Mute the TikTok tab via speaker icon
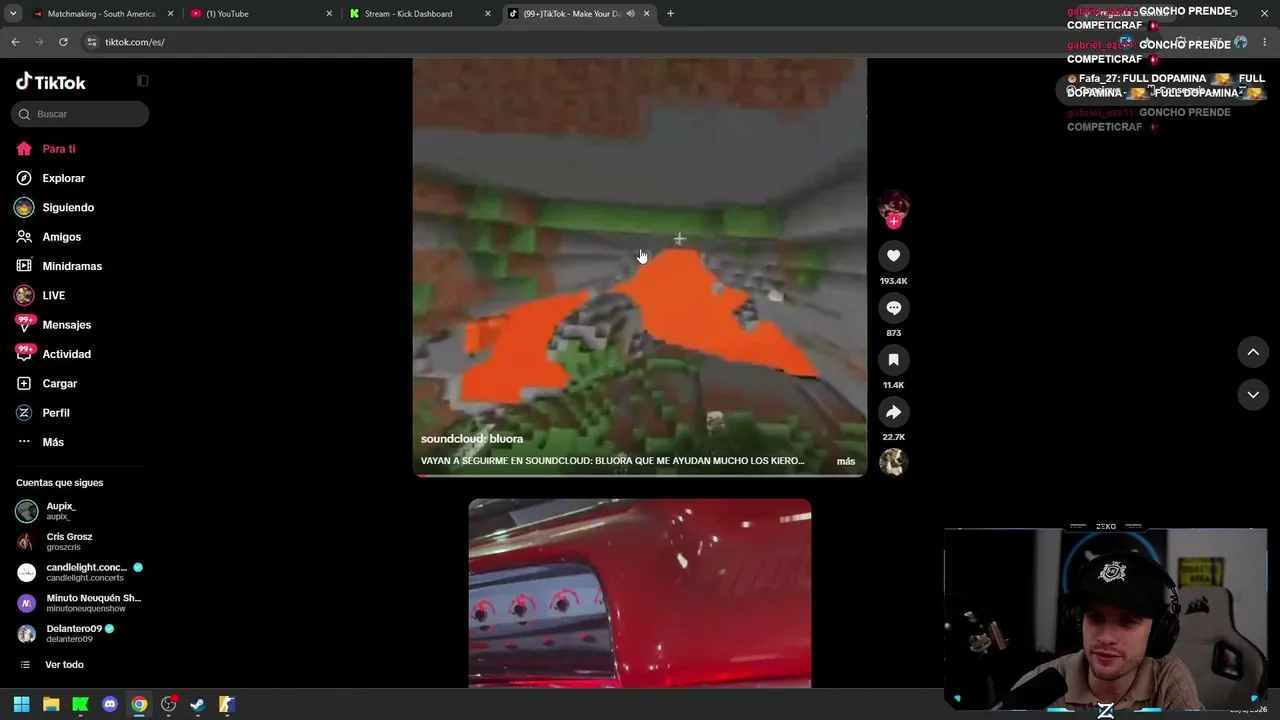This screenshot has width=1280, height=720. click(631, 14)
